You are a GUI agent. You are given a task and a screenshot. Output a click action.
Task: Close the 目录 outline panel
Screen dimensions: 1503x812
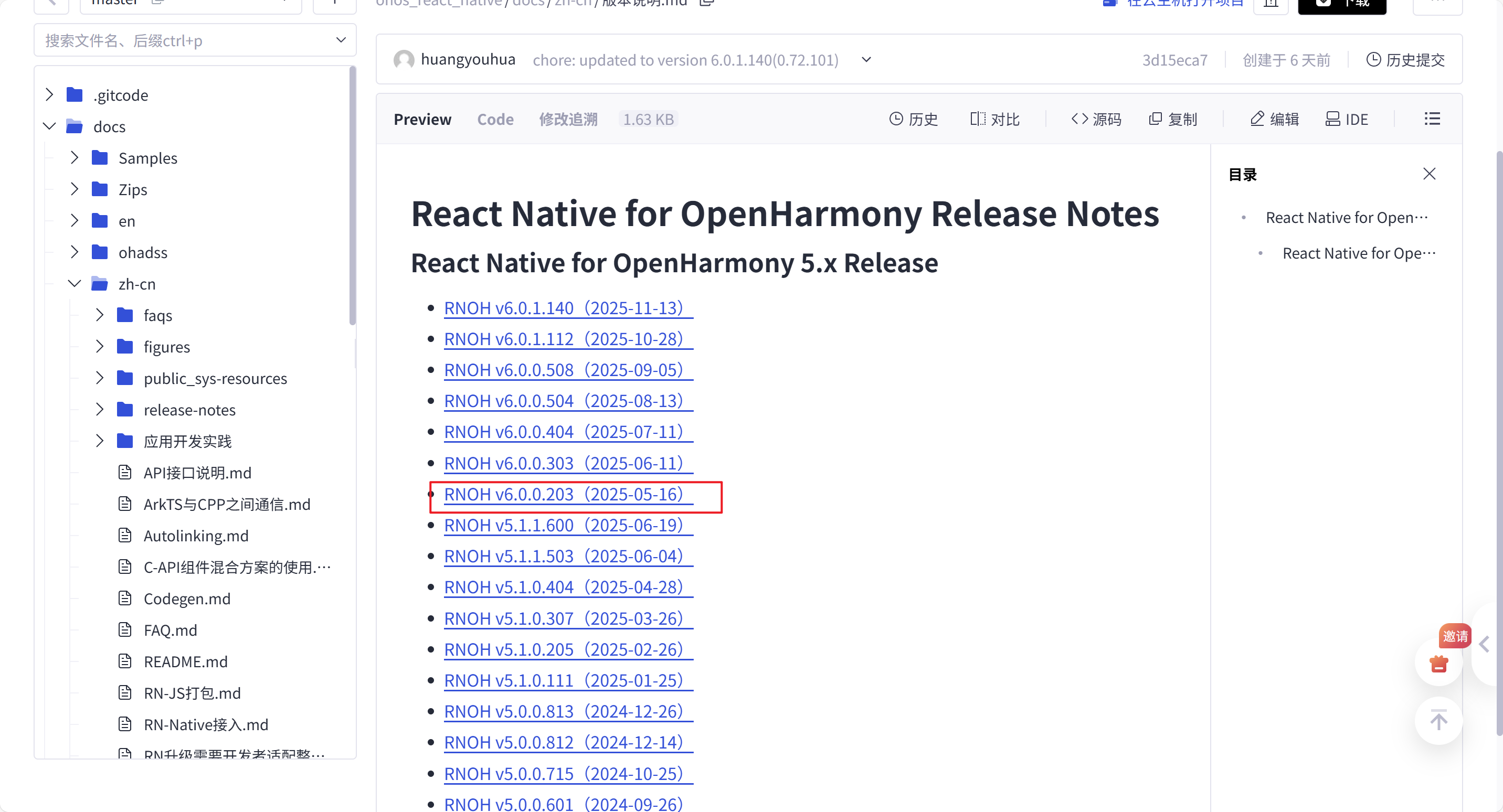[1429, 174]
